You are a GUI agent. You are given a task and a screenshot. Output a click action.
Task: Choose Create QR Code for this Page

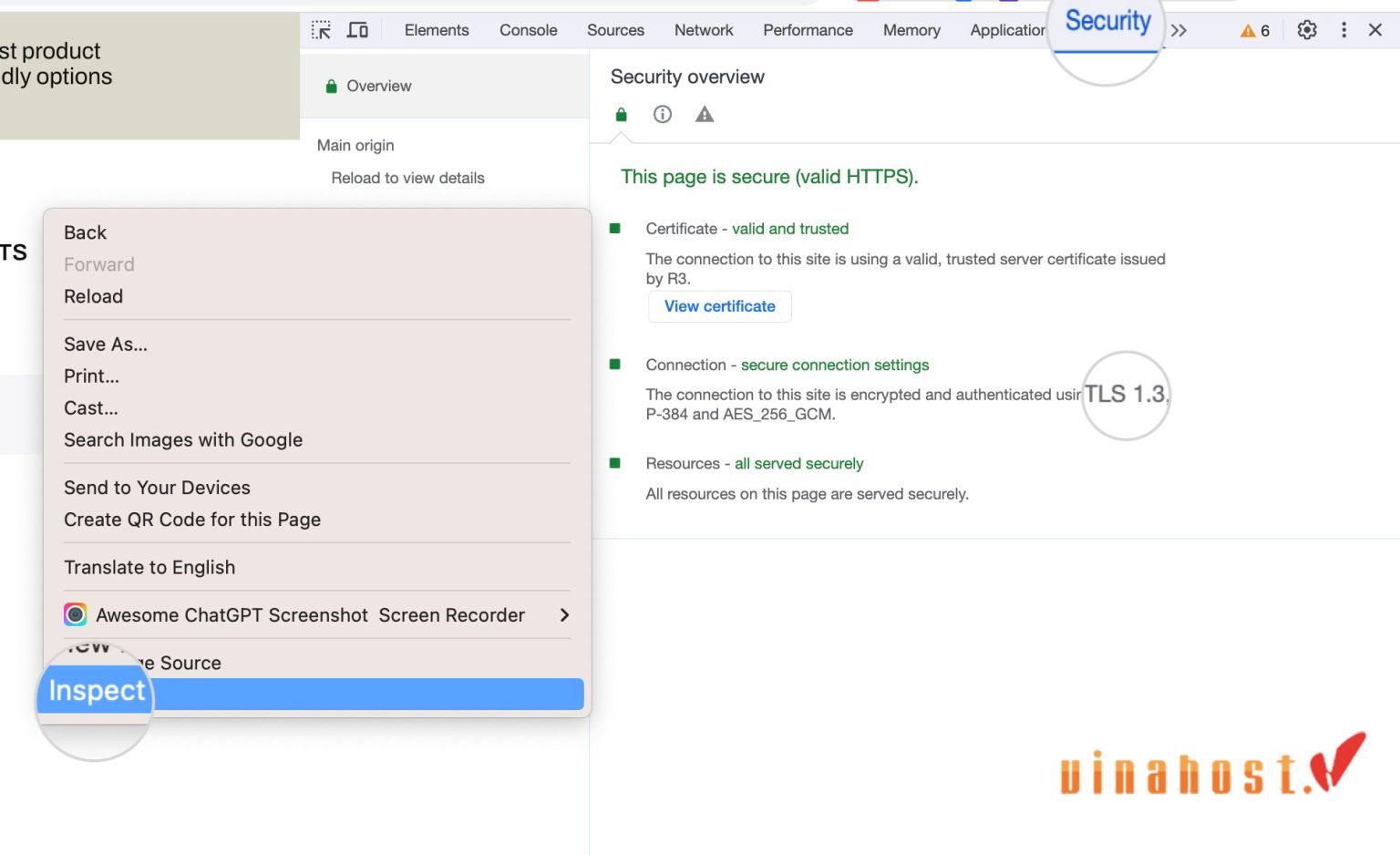pos(192,520)
